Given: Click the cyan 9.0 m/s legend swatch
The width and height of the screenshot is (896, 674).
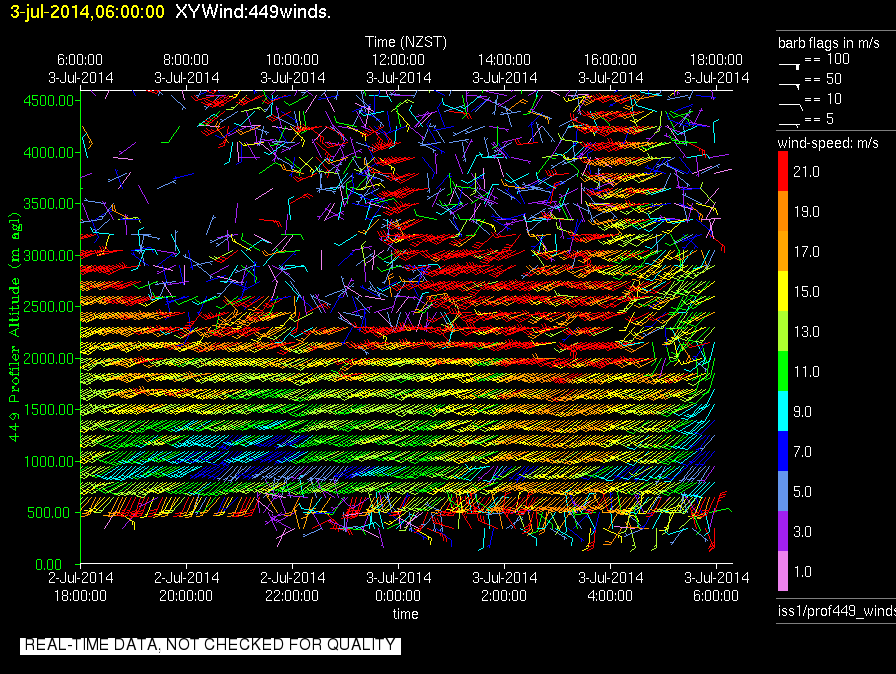Looking at the screenshot, I should click(783, 411).
